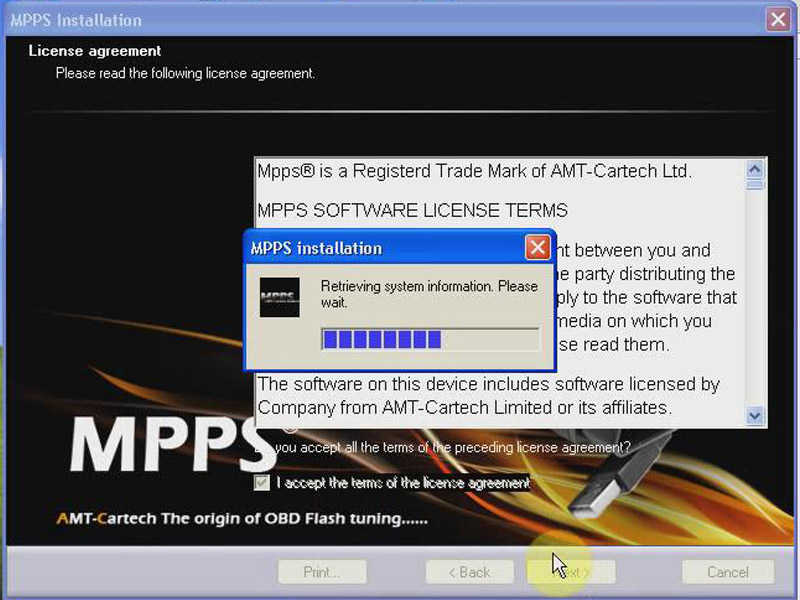Click the license text scroll-up arrow
This screenshot has height=600, width=800.
(755, 168)
